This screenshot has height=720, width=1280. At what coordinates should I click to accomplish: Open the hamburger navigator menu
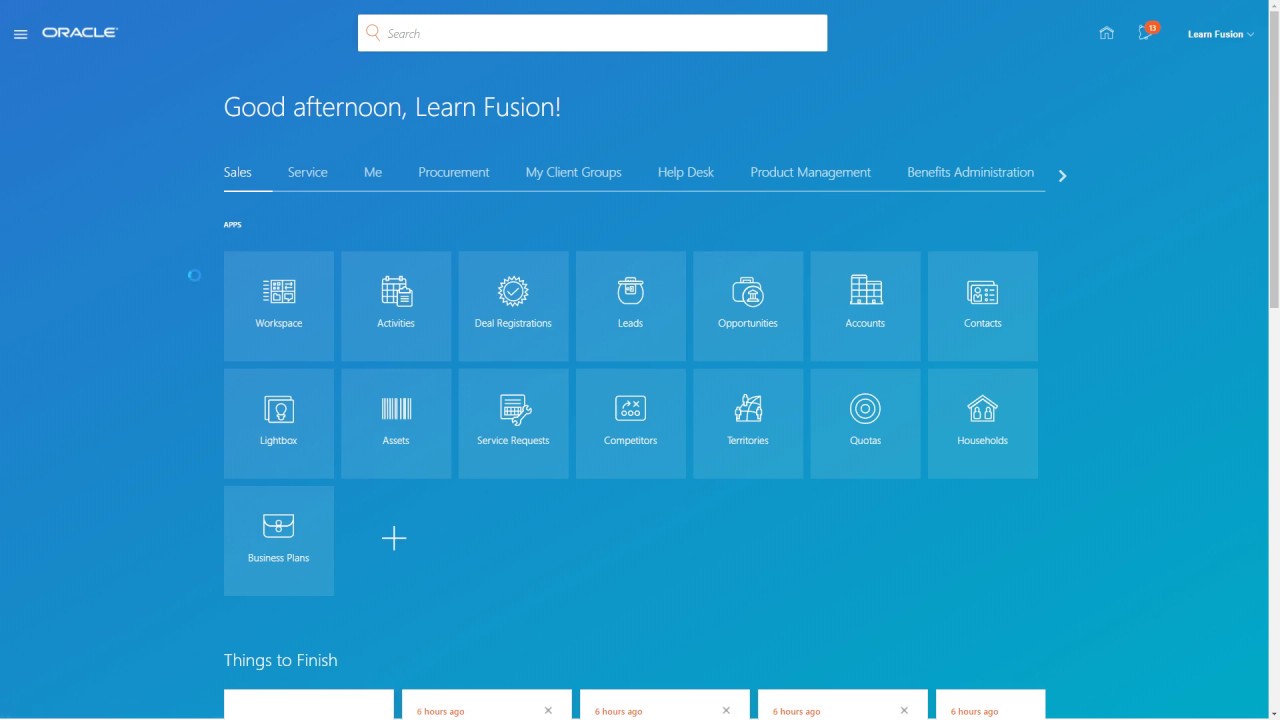[x=20, y=34]
